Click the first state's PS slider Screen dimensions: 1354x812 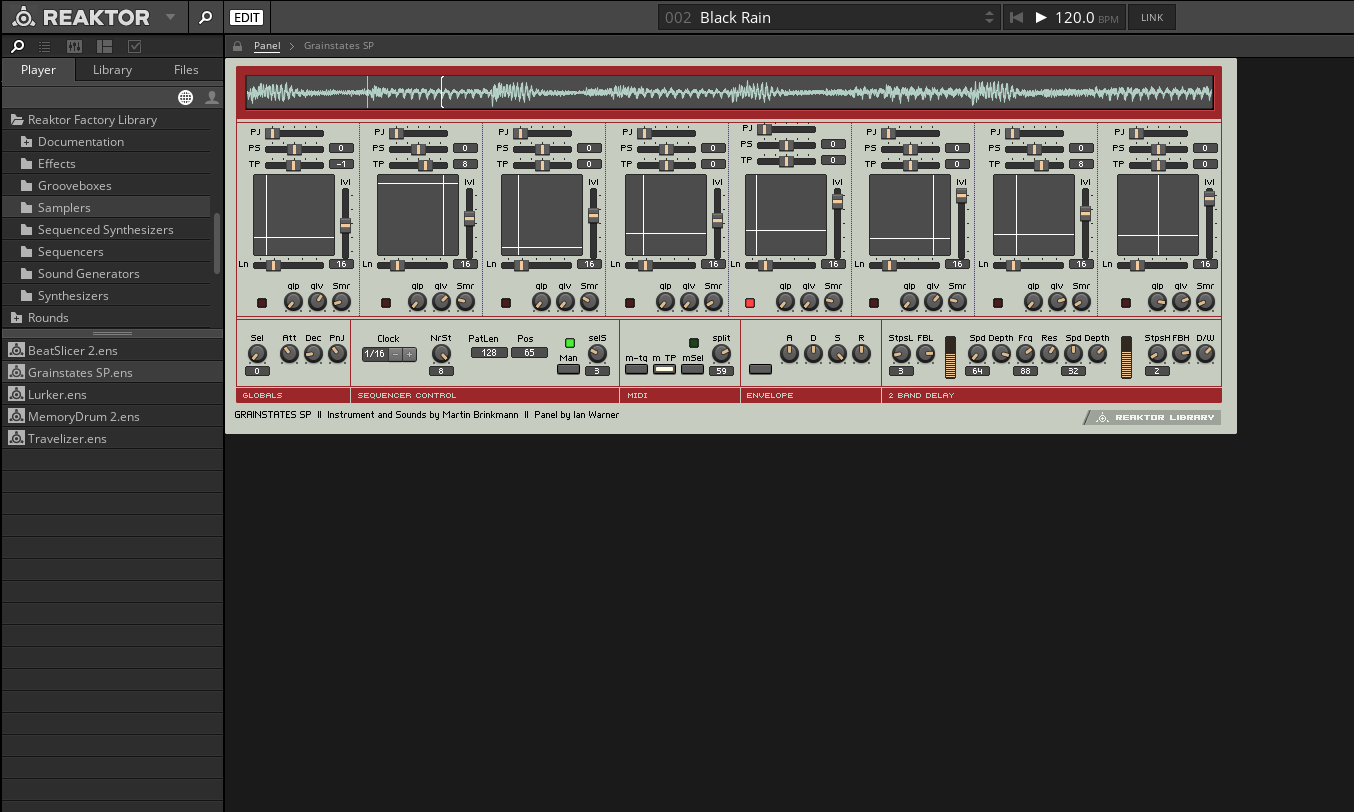[x=294, y=149]
